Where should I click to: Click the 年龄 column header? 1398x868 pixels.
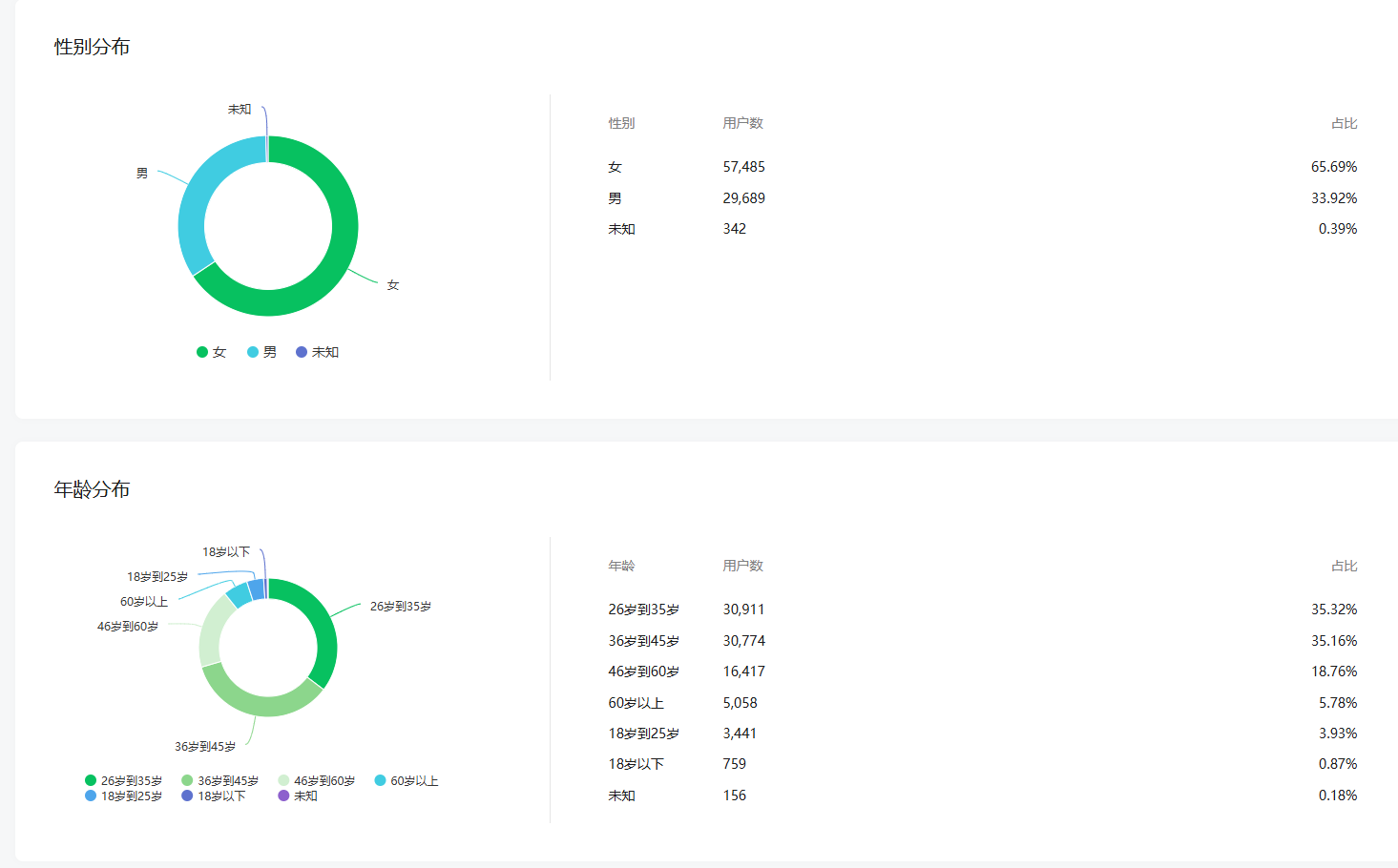[621, 566]
